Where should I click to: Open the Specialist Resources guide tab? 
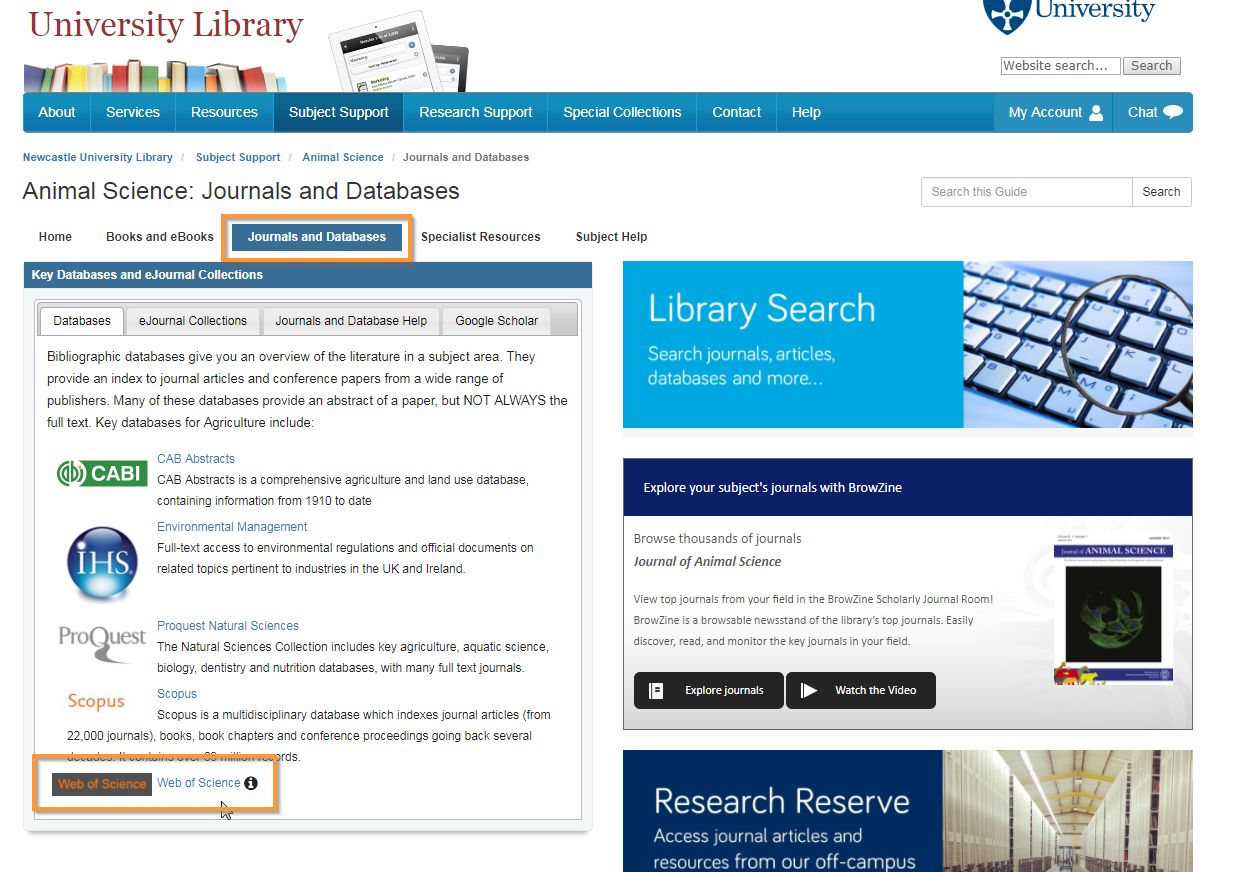coord(480,237)
